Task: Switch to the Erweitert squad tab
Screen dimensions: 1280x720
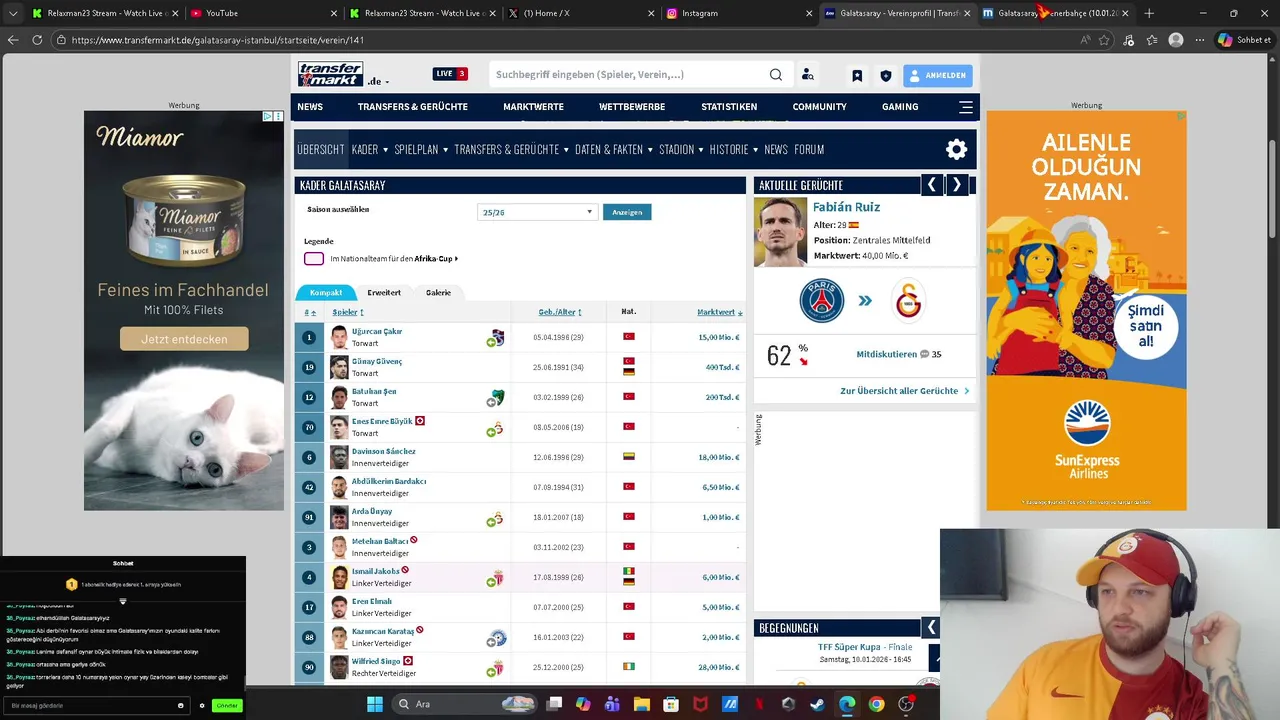Action: 384,293
